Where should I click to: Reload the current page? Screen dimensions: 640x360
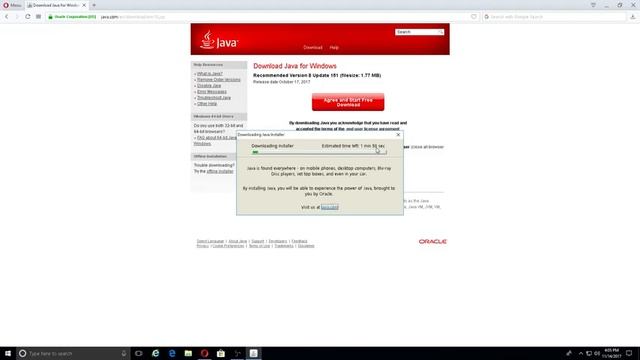tap(27, 17)
